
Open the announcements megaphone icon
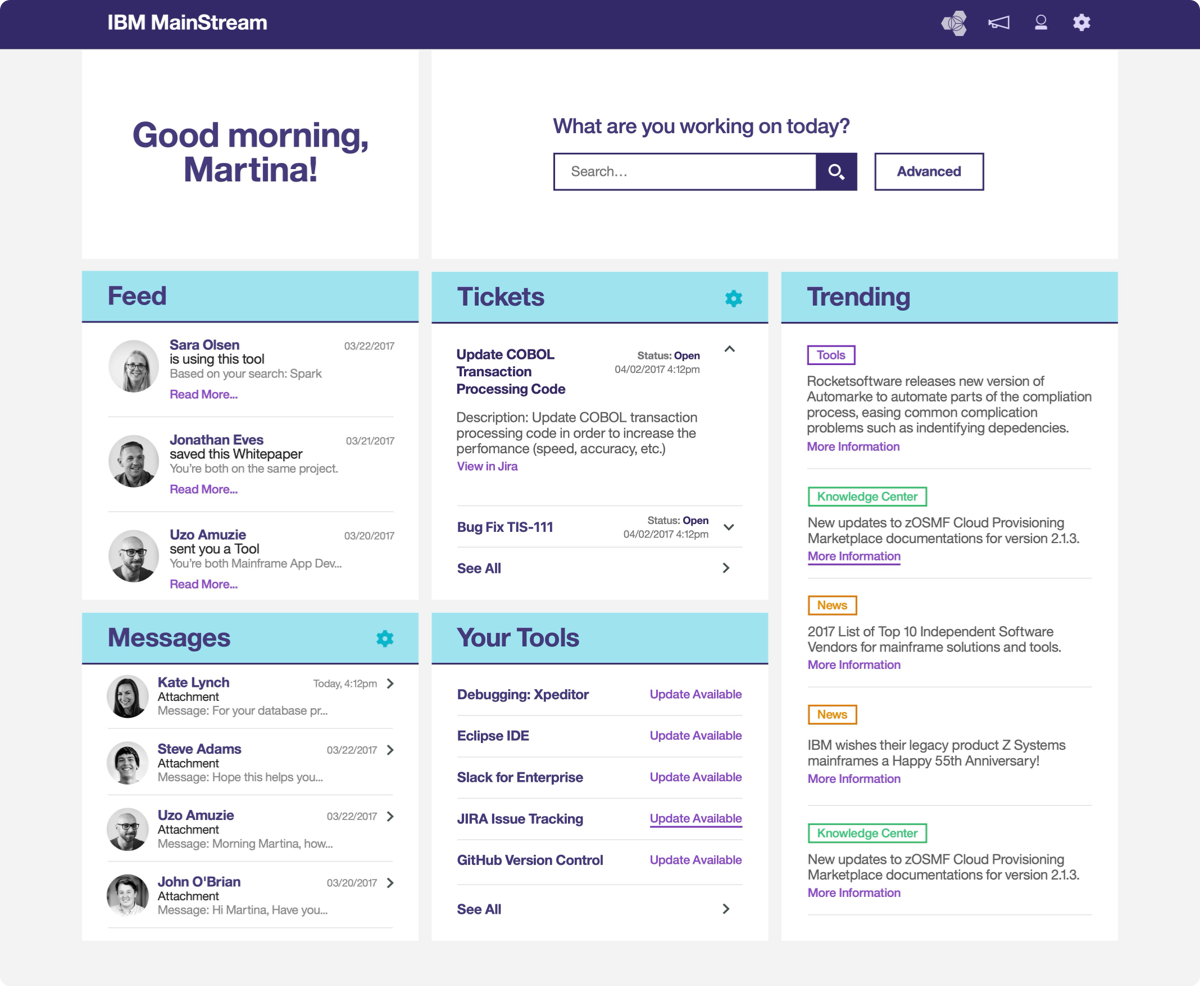pyautogui.click(x=998, y=23)
